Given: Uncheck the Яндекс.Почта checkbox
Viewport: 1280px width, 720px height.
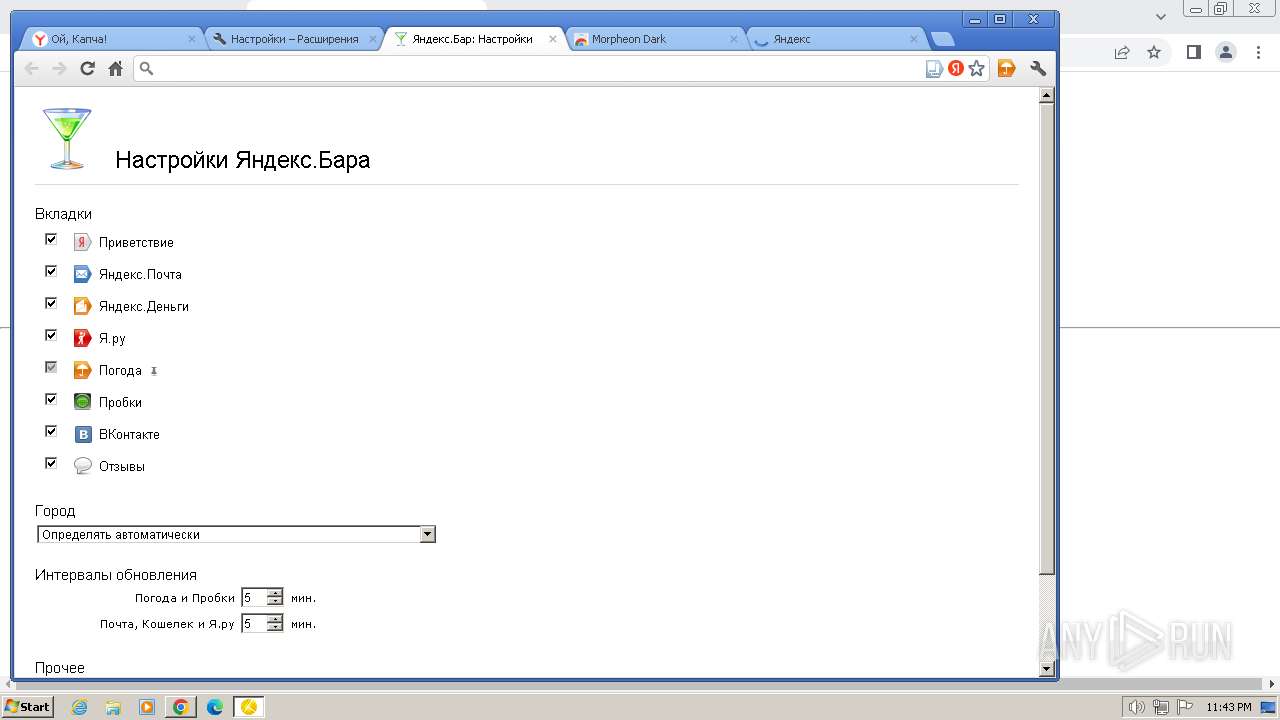Looking at the screenshot, I should pyautogui.click(x=51, y=271).
